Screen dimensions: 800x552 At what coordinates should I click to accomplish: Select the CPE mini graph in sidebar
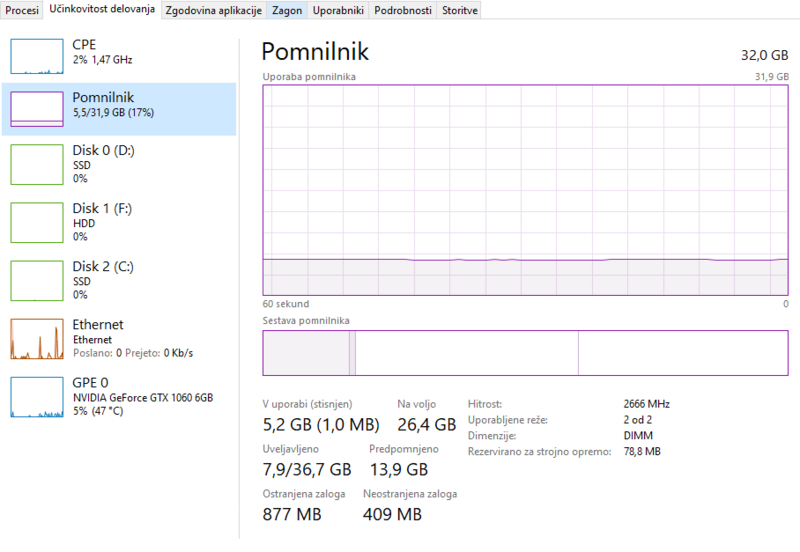pos(37,57)
